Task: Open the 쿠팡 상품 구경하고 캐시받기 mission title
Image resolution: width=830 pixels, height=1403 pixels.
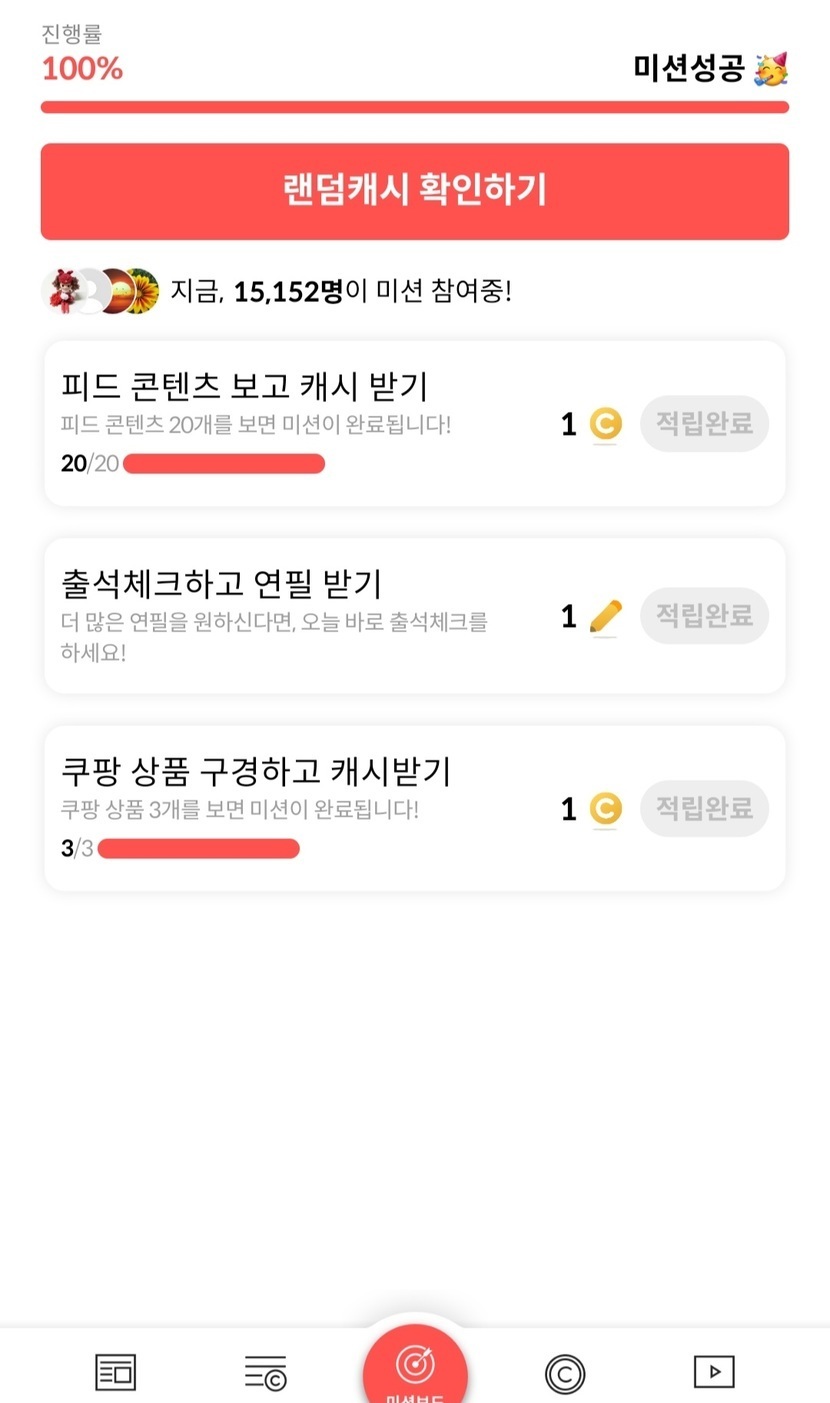Action: (256, 772)
